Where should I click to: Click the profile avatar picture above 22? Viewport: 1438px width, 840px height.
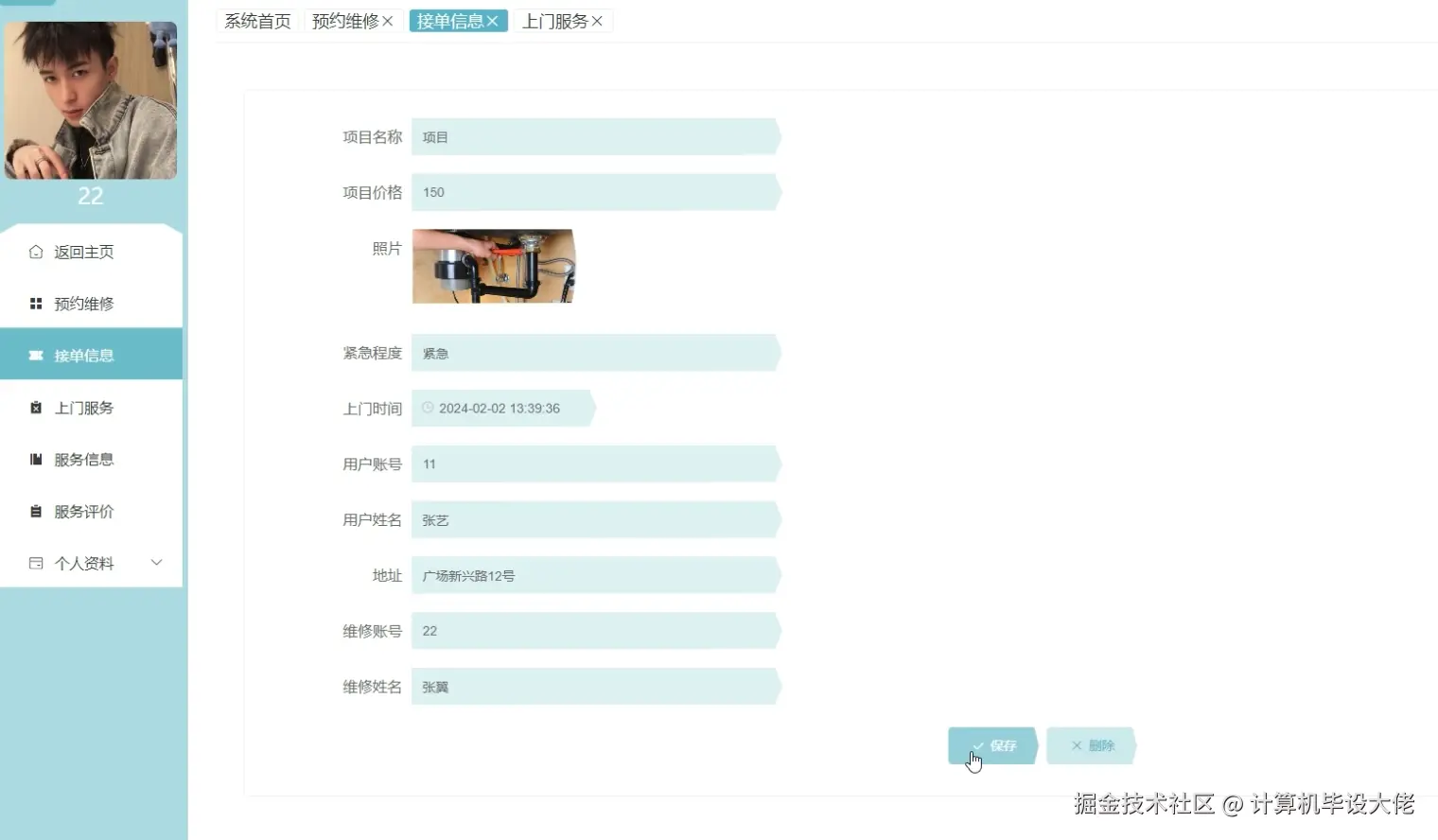[90, 100]
